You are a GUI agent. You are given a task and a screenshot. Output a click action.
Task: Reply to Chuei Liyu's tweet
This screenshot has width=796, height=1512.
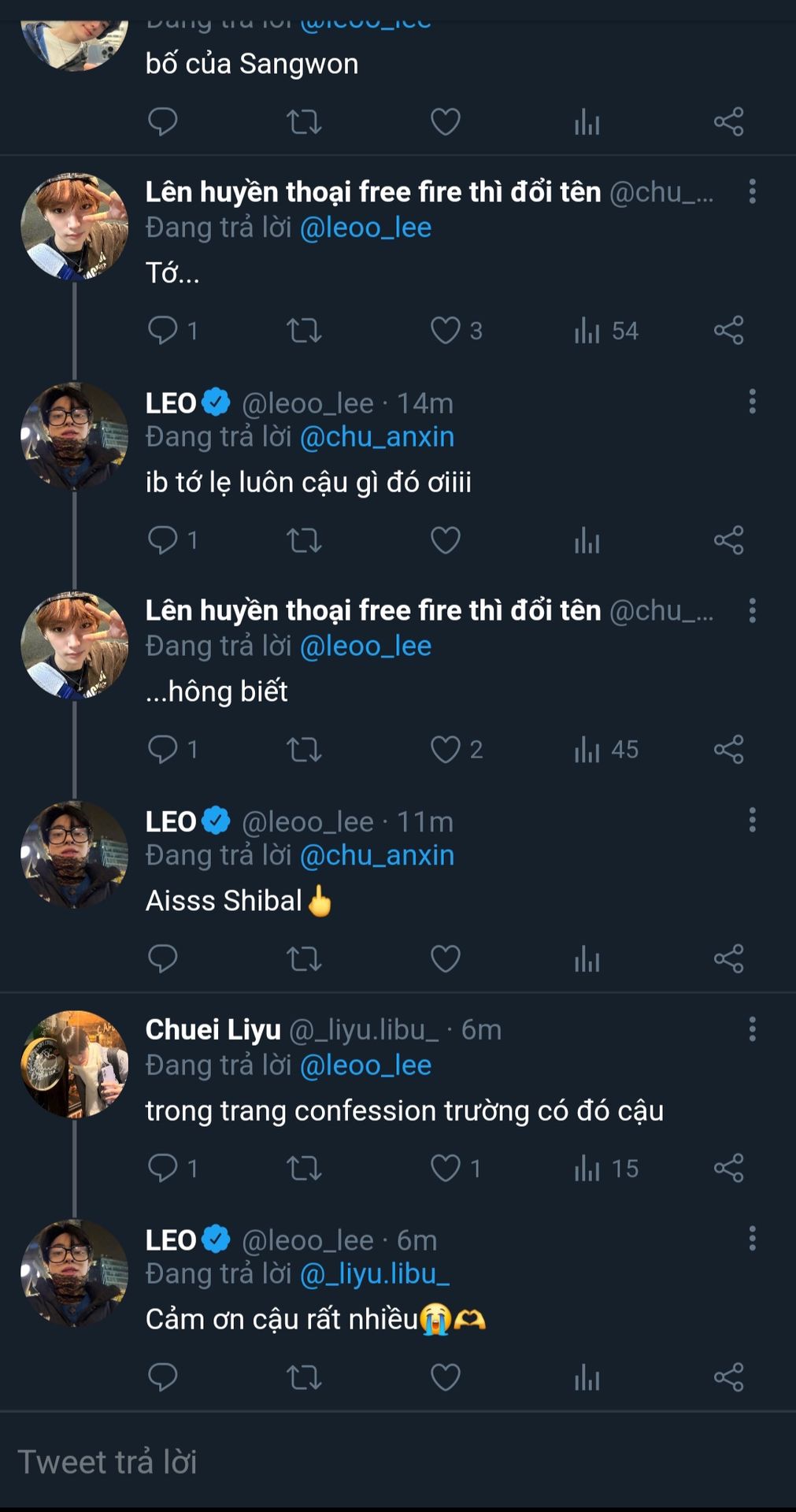click(163, 1168)
